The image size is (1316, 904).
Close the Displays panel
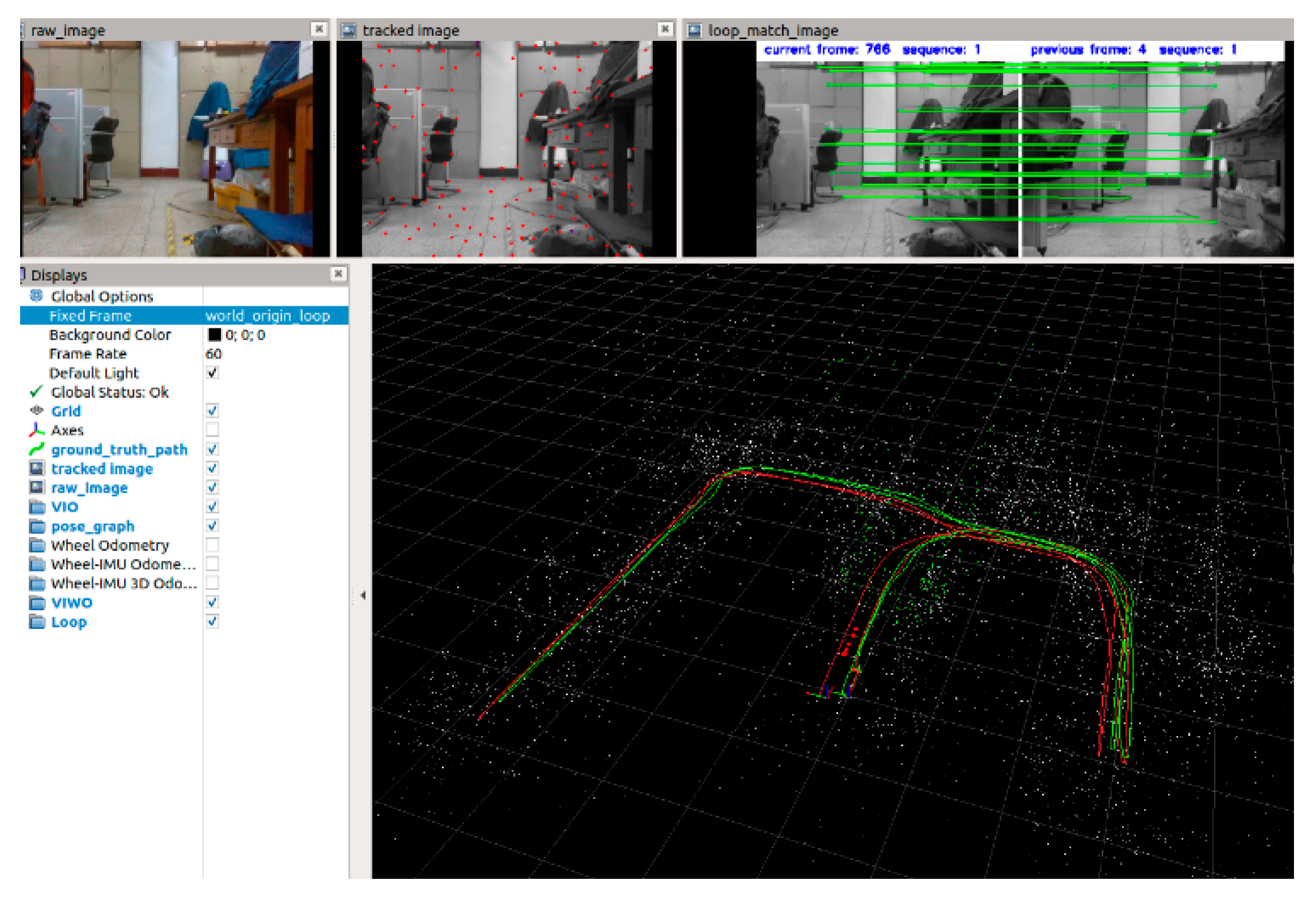(x=338, y=274)
